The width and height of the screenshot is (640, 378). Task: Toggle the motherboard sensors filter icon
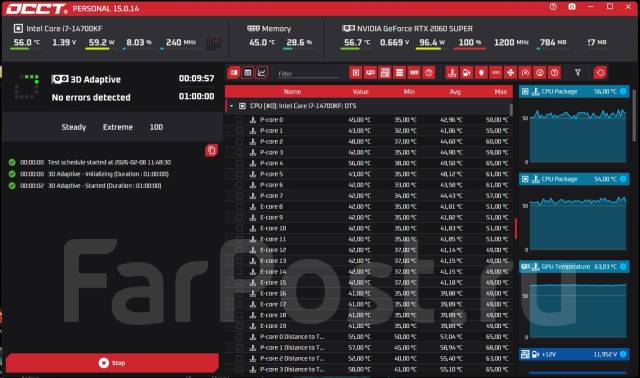pyautogui.click(x=385, y=73)
